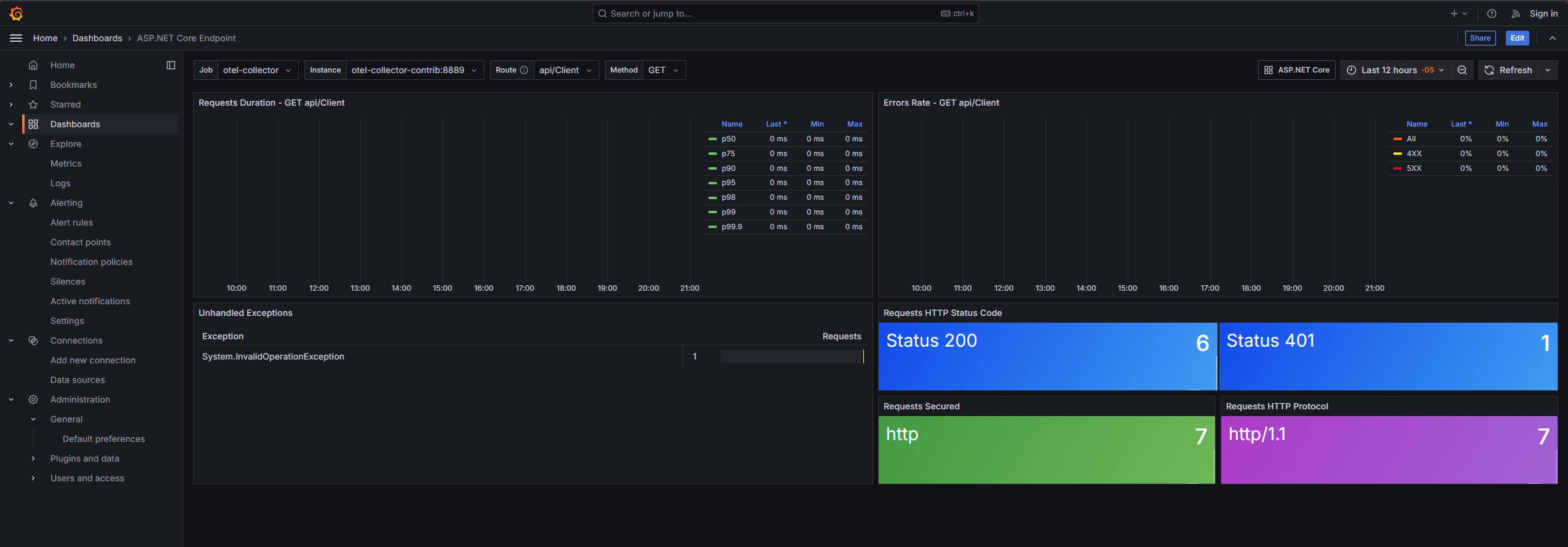Sort Unhandled Exceptions by Requests column

point(841,336)
